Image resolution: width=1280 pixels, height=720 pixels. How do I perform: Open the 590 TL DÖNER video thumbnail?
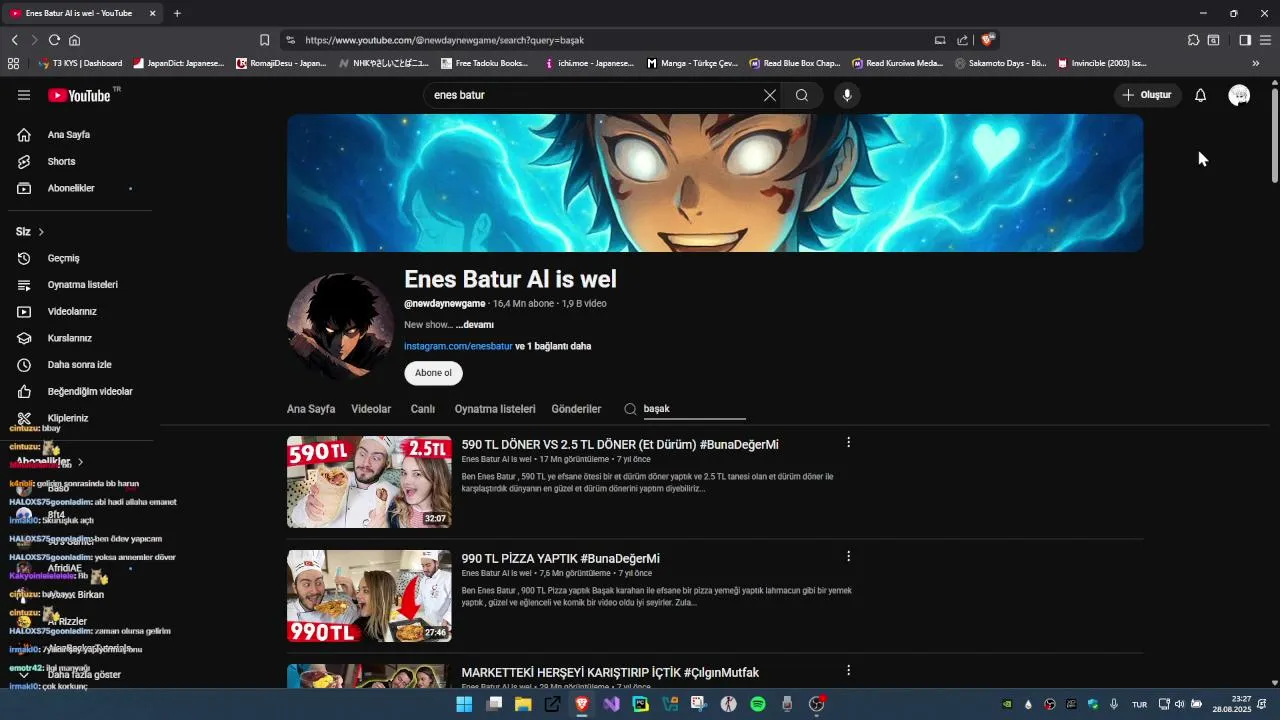[369, 482]
